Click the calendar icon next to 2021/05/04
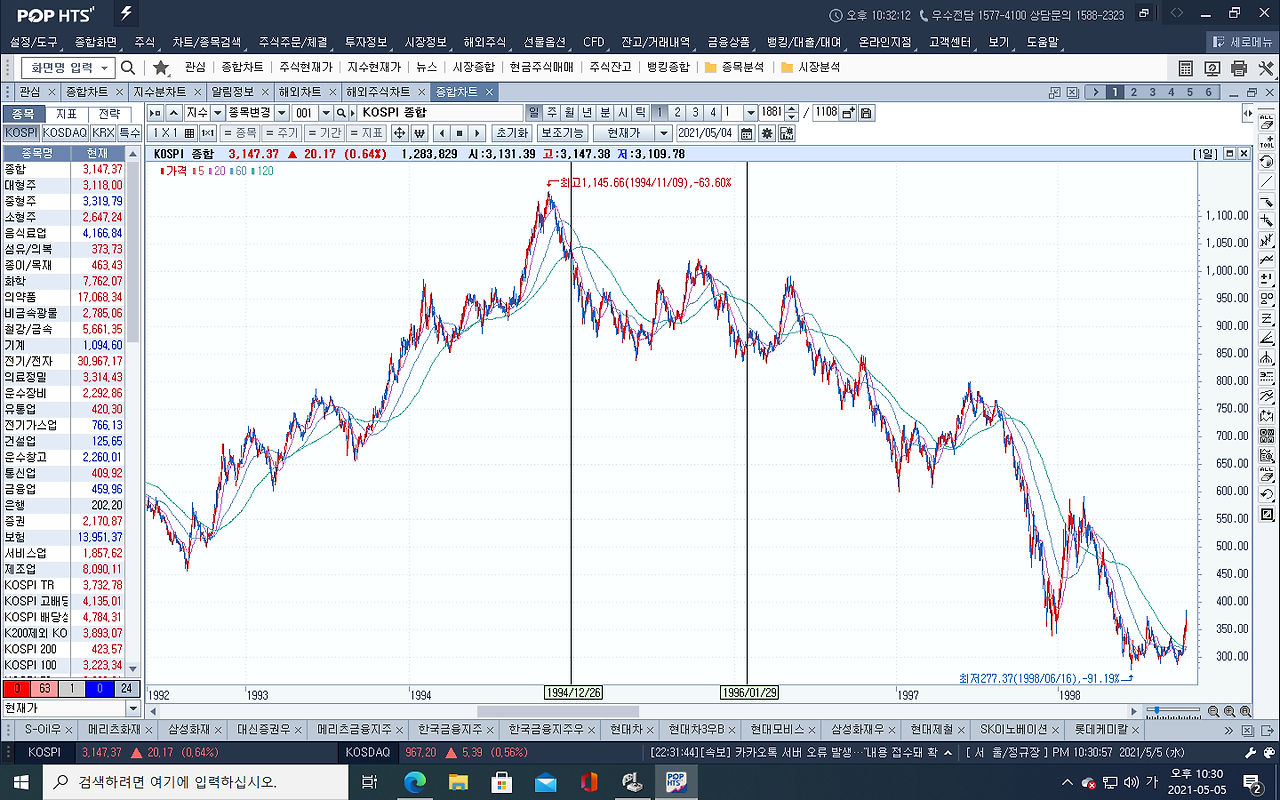This screenshot has height=800, width=1280. pos(746,133)
